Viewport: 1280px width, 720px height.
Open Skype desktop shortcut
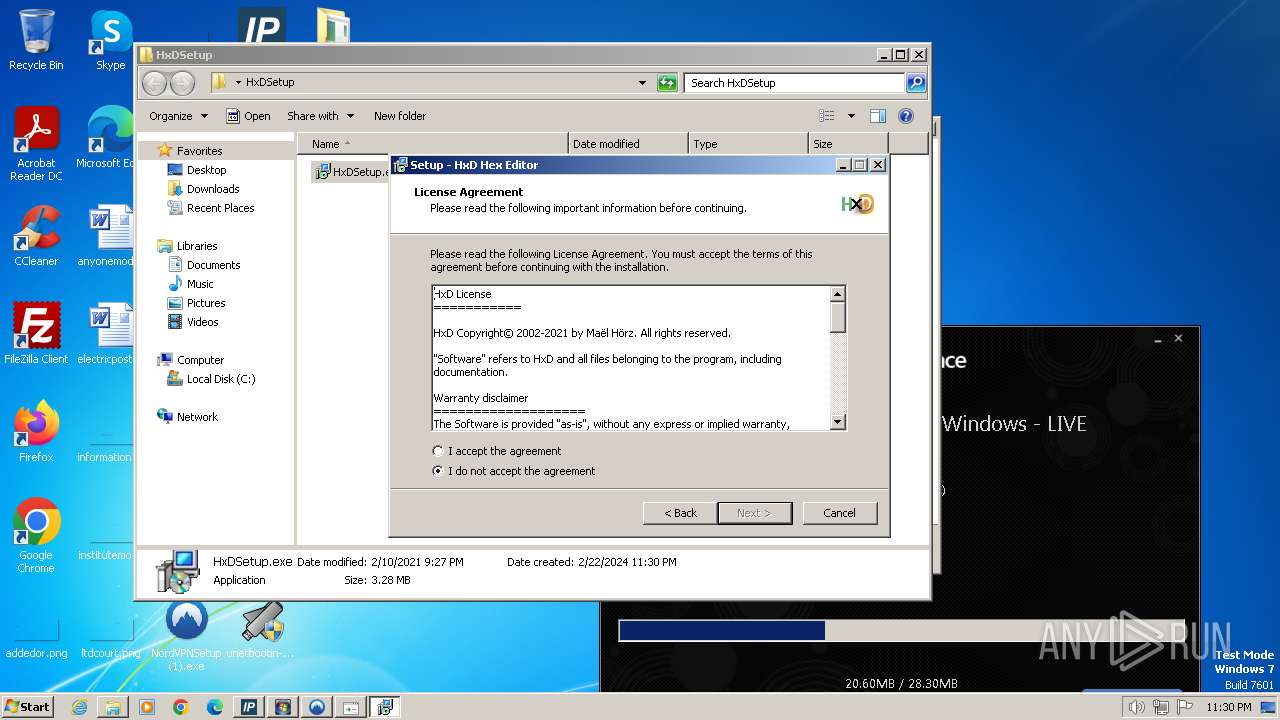tap(110, 40)
